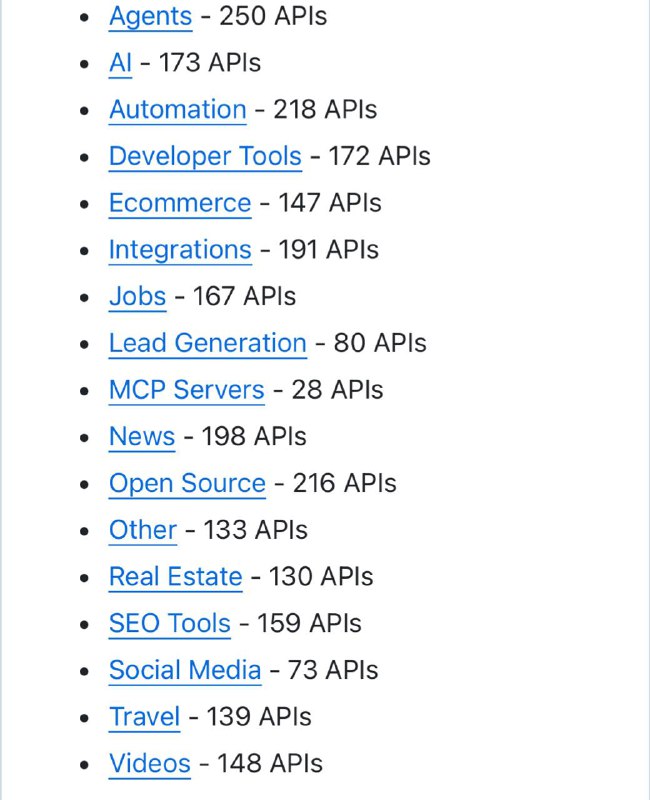
Task: Open the Real Estate link
Action: 175,577
